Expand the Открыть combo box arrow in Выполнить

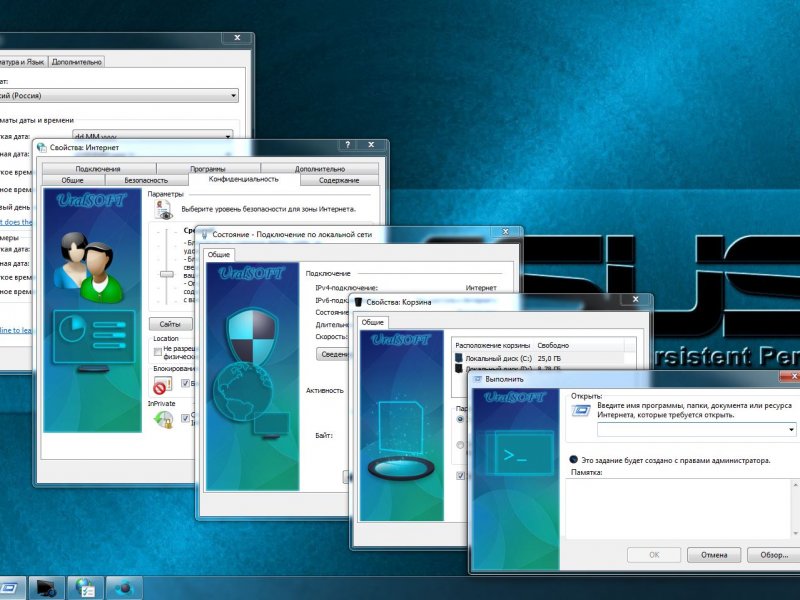[791, 430]
